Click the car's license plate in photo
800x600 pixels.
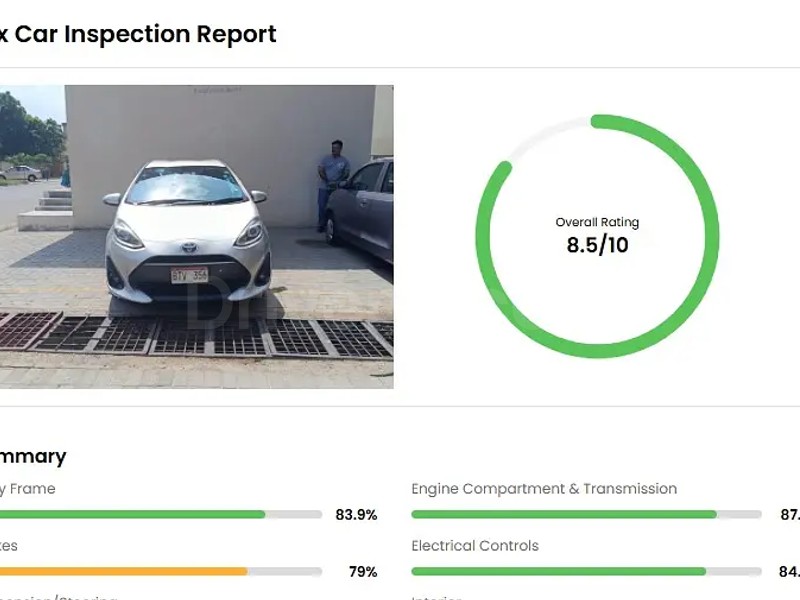click(x=189, y=275)
